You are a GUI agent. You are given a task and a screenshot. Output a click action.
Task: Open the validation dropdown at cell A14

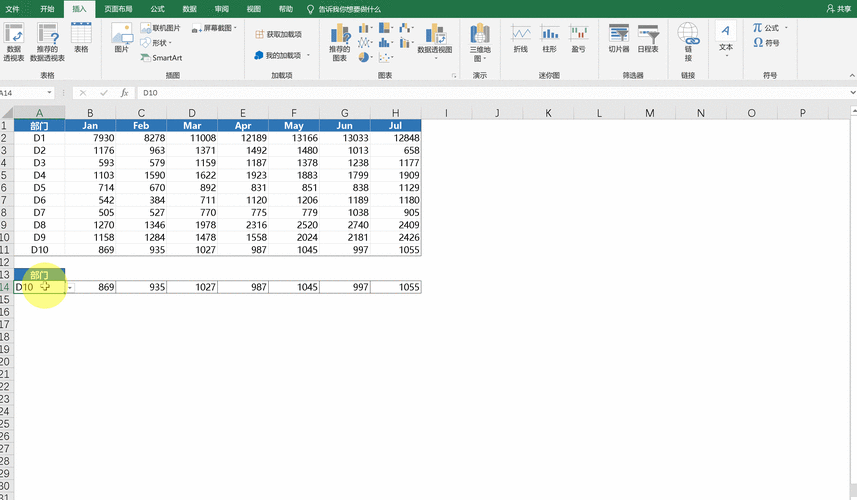click(71, 287)
